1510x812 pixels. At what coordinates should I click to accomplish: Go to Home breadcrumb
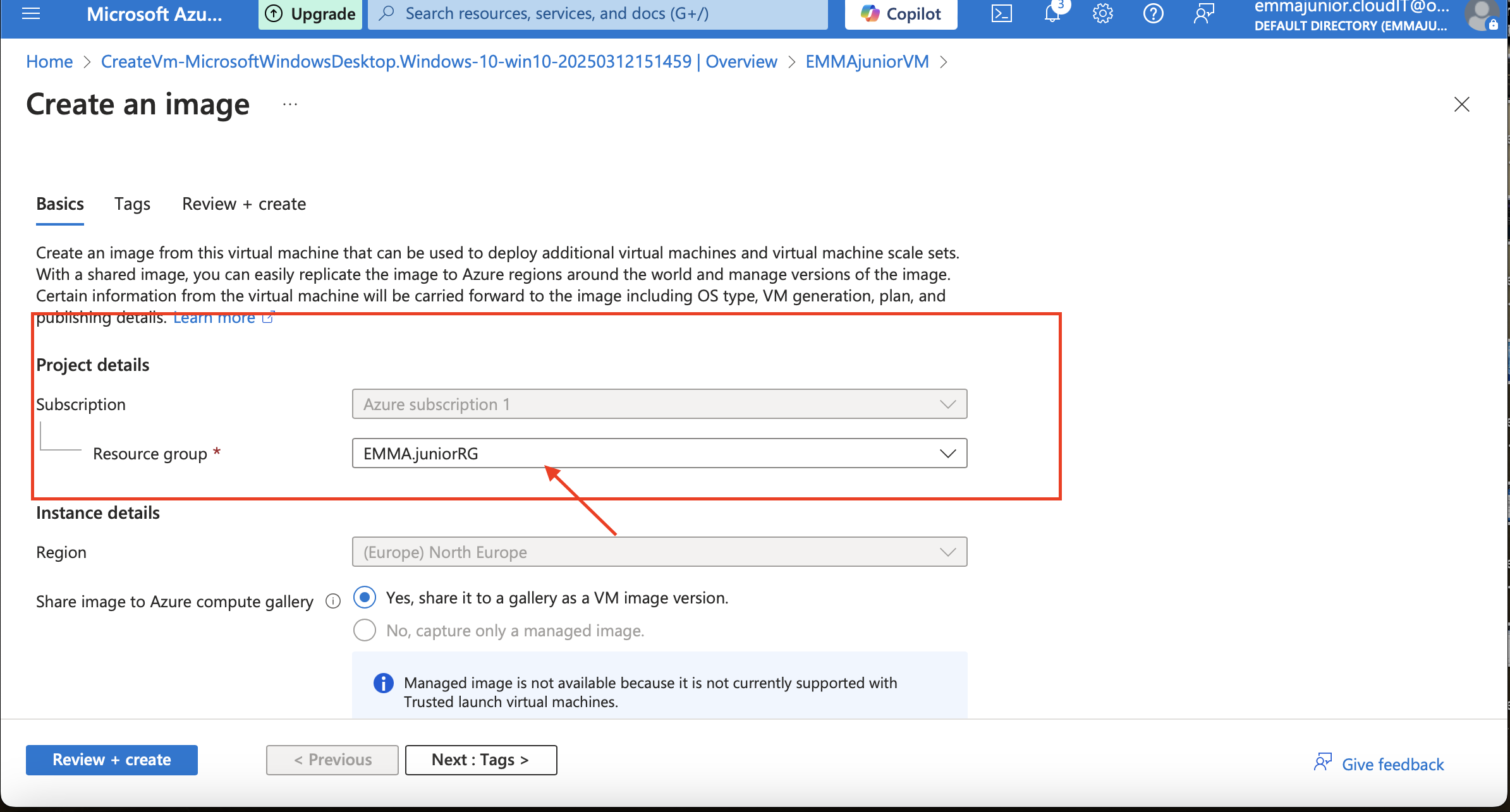tap(49, 61)
